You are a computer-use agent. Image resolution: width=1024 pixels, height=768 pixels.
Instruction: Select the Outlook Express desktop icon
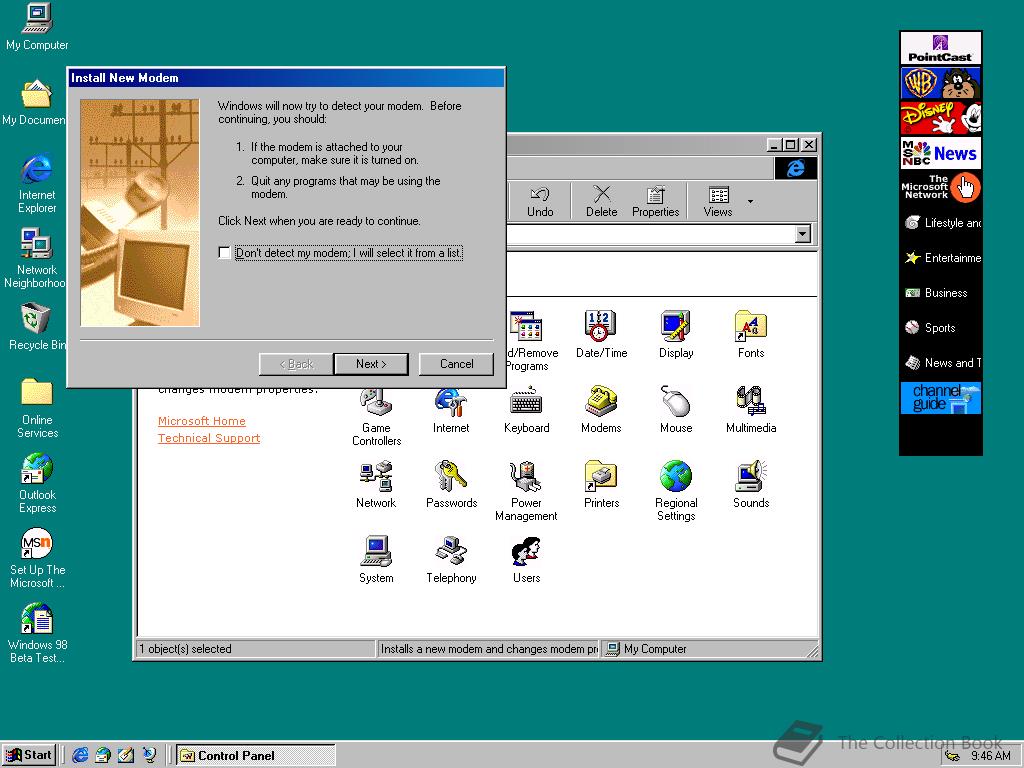pyautogui.click(x=37, y=484)
